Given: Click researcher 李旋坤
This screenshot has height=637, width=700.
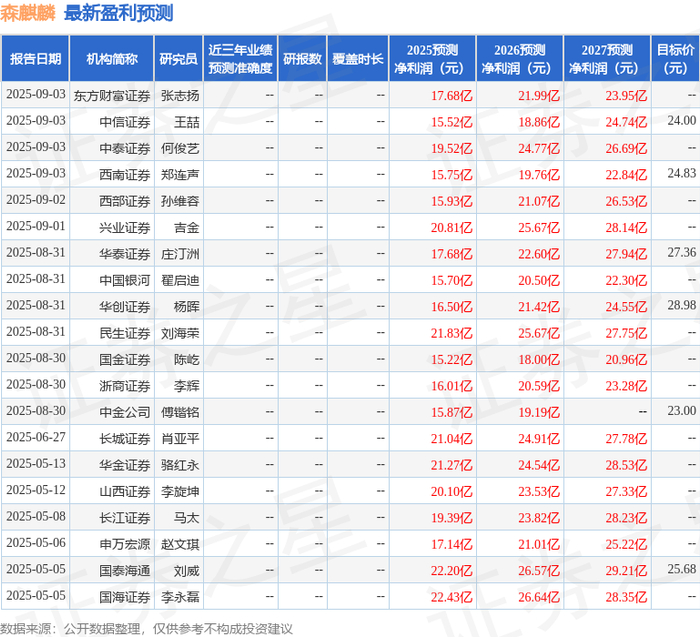Looking at the screenshot, I should (180, 491).
